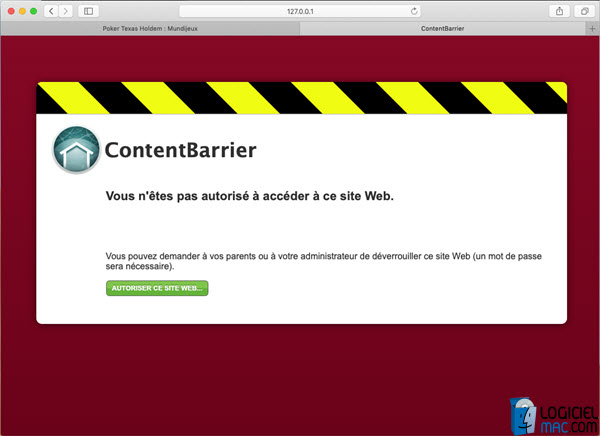Click the "Vous n'êtes pas autorisé" heading
The height and width of the screenshot is (436, 600).
(x=249, y=196)
